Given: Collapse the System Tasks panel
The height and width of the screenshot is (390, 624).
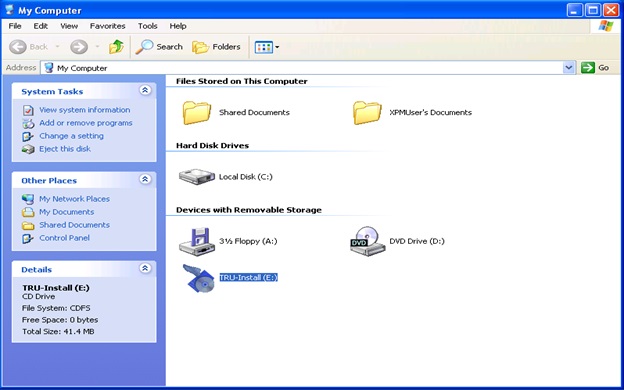Looking at the screenshot, I should tap(145, 90).
